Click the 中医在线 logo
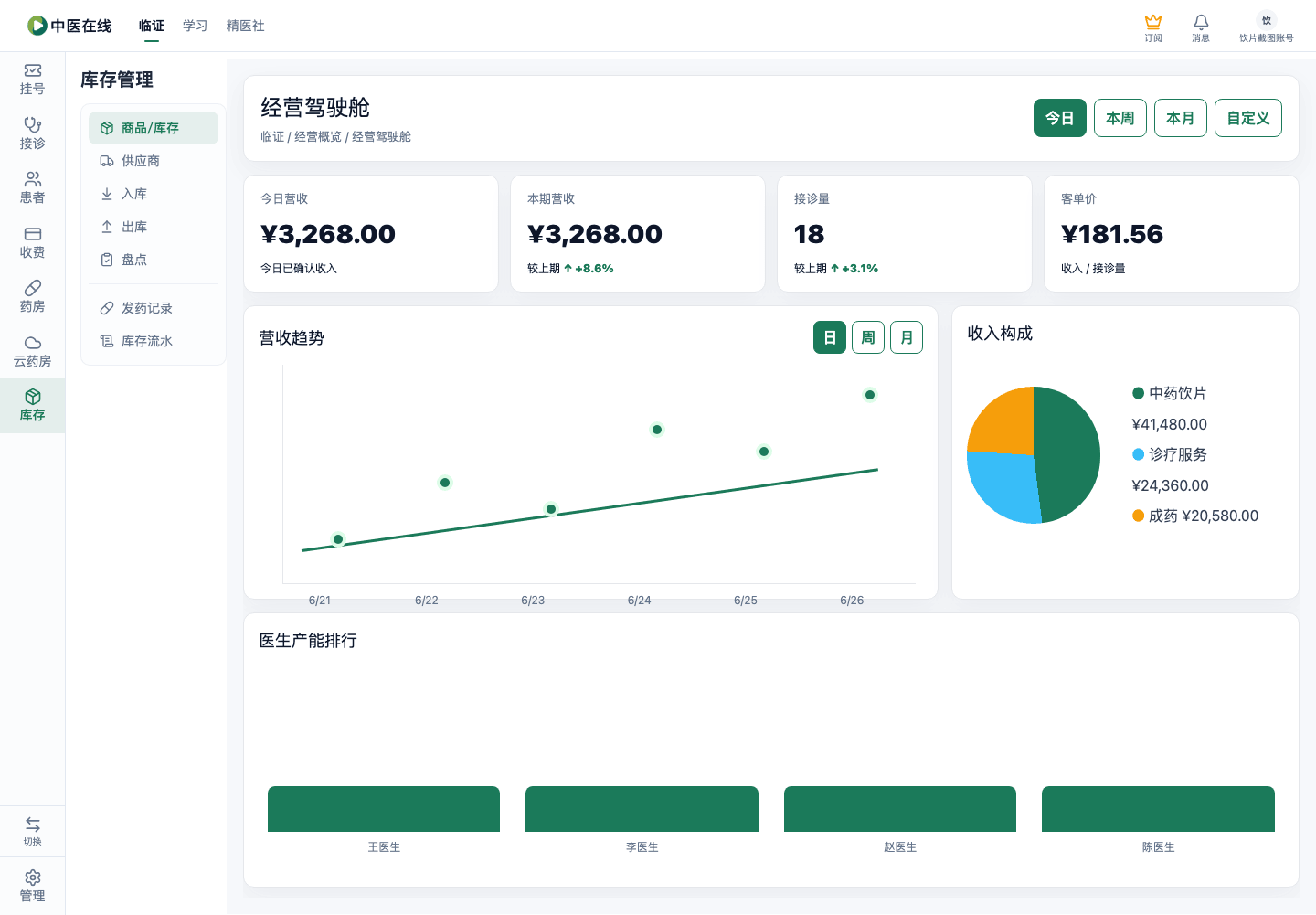This screenshot has width=1316, height=915. point(69,26)
